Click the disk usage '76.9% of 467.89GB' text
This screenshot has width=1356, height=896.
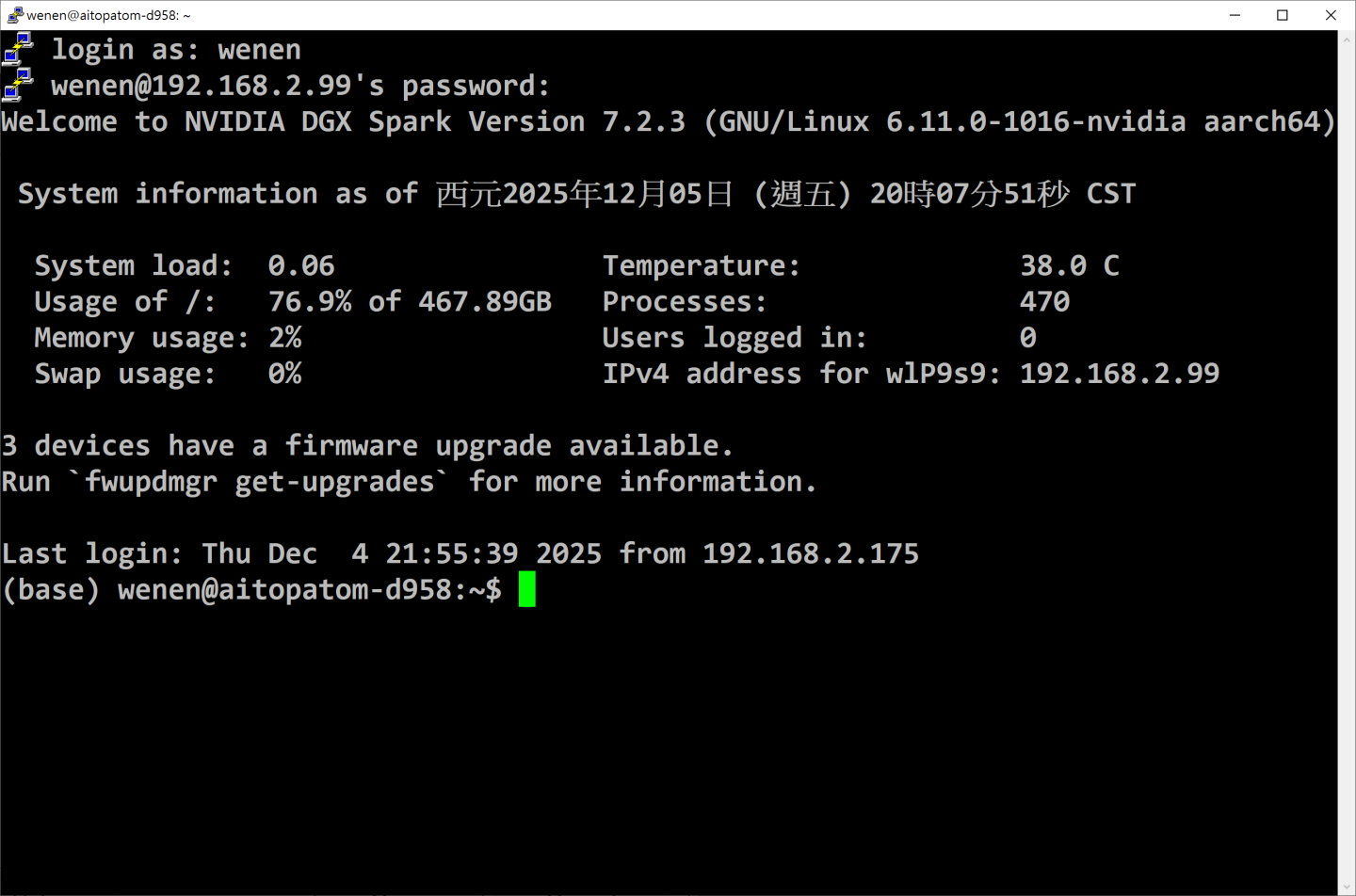[x=410, y=302]
